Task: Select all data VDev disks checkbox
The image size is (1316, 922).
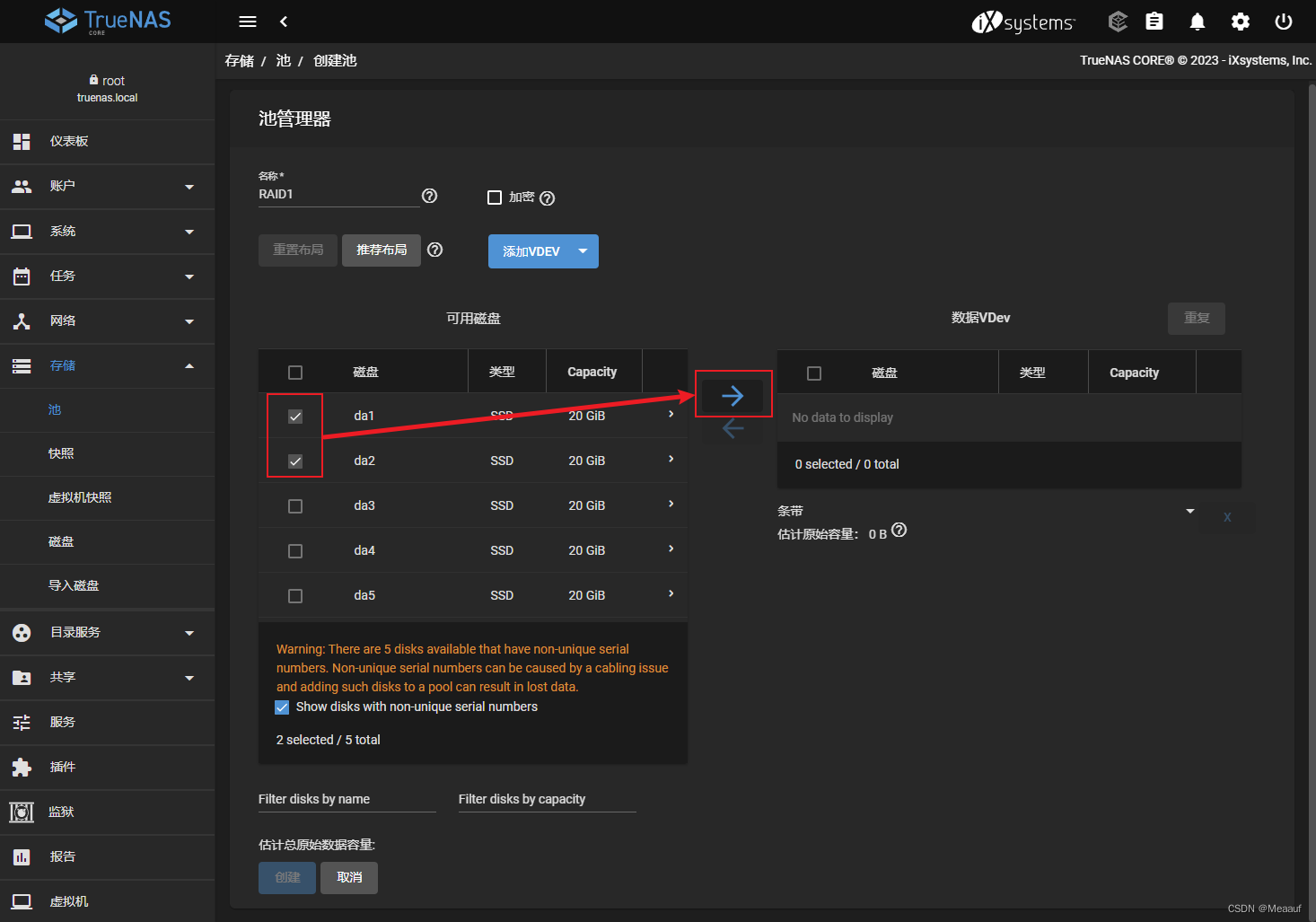Action: click(x=814, y=373)
